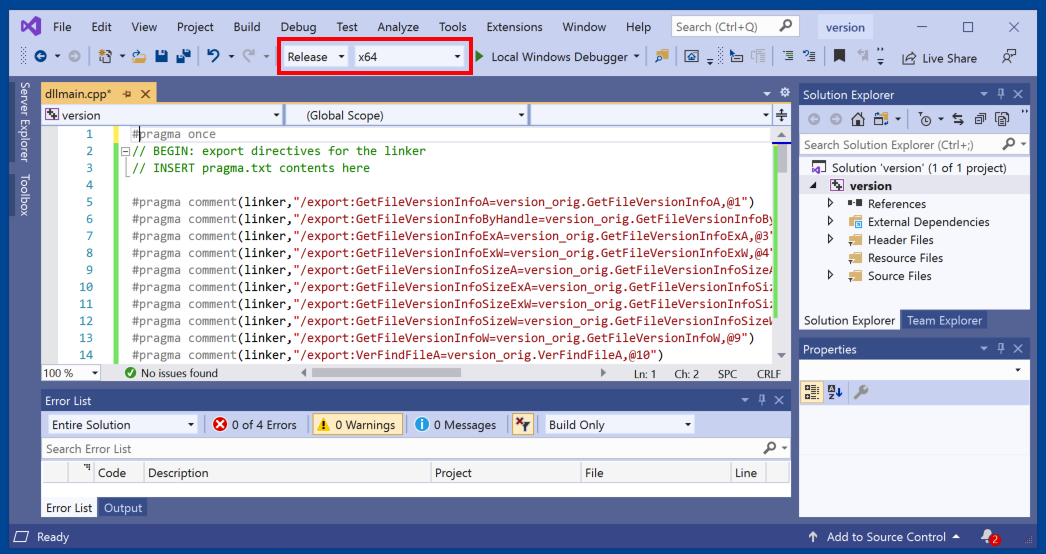This screenshot has height=554, width=1046.
Task: Click the Home icon in Solution Explorer
Action: 857,119
